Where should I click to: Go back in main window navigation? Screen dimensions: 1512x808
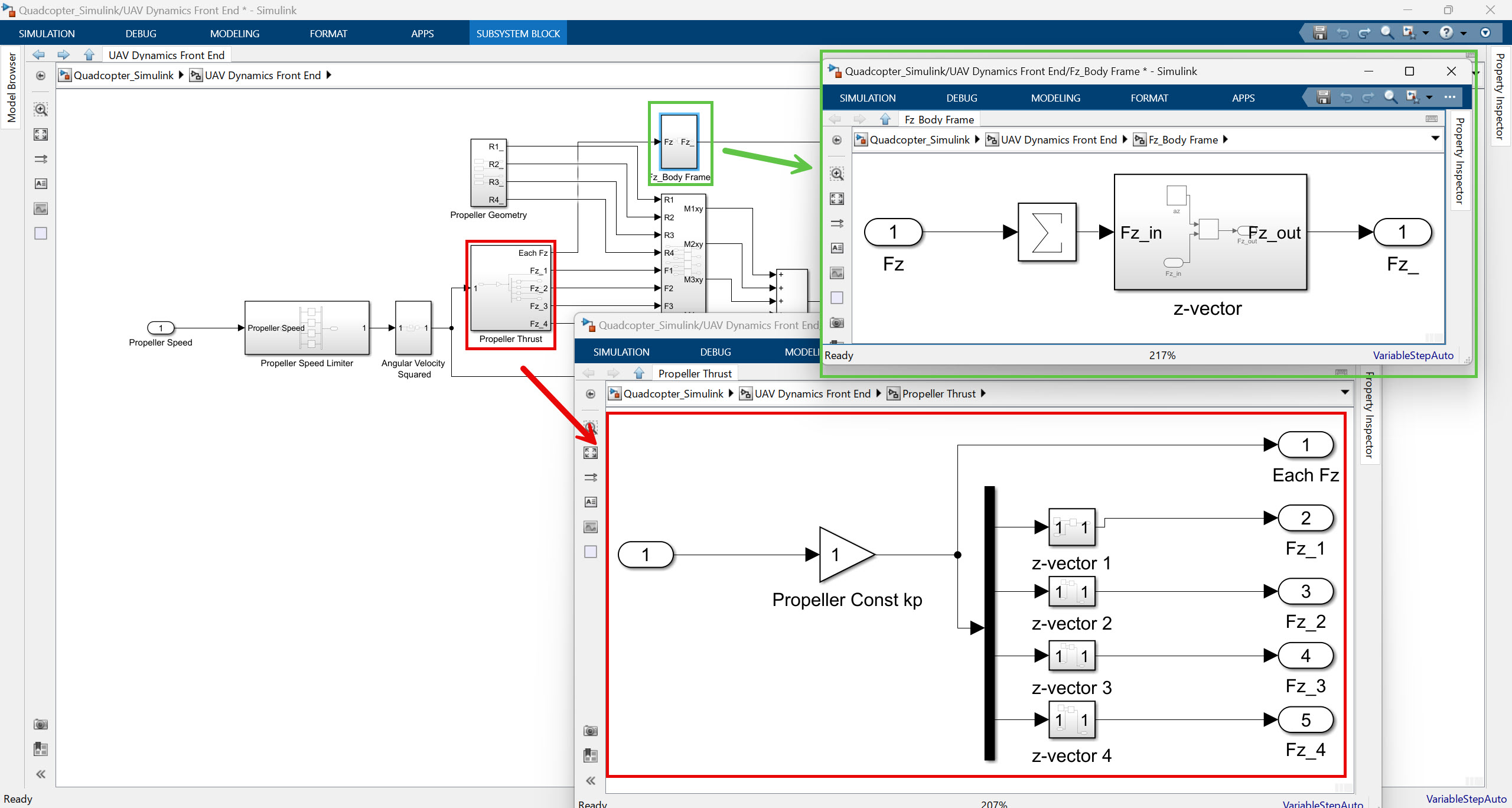[x=39, y=55]
